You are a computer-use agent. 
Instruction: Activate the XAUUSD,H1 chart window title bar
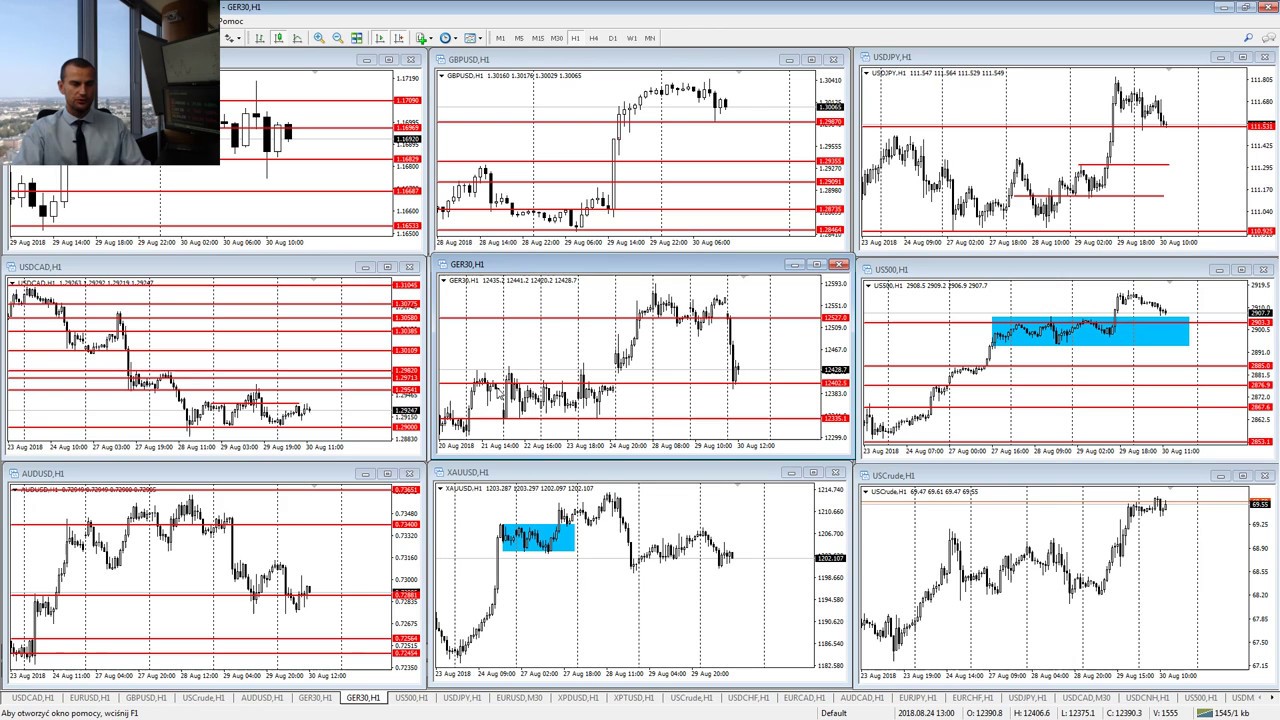point(640,472)
